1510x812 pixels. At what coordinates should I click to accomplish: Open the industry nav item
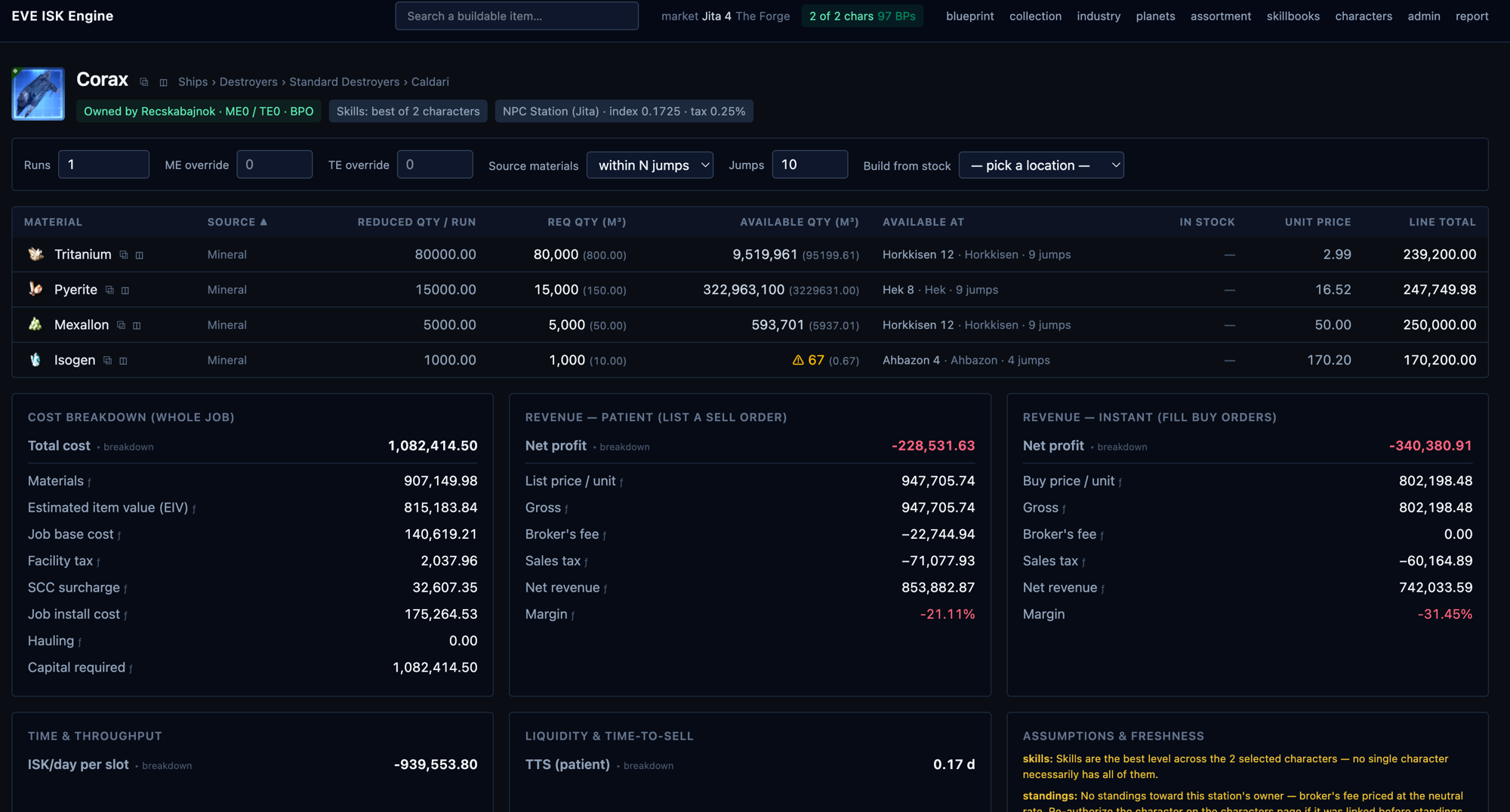pos(1099,16)
